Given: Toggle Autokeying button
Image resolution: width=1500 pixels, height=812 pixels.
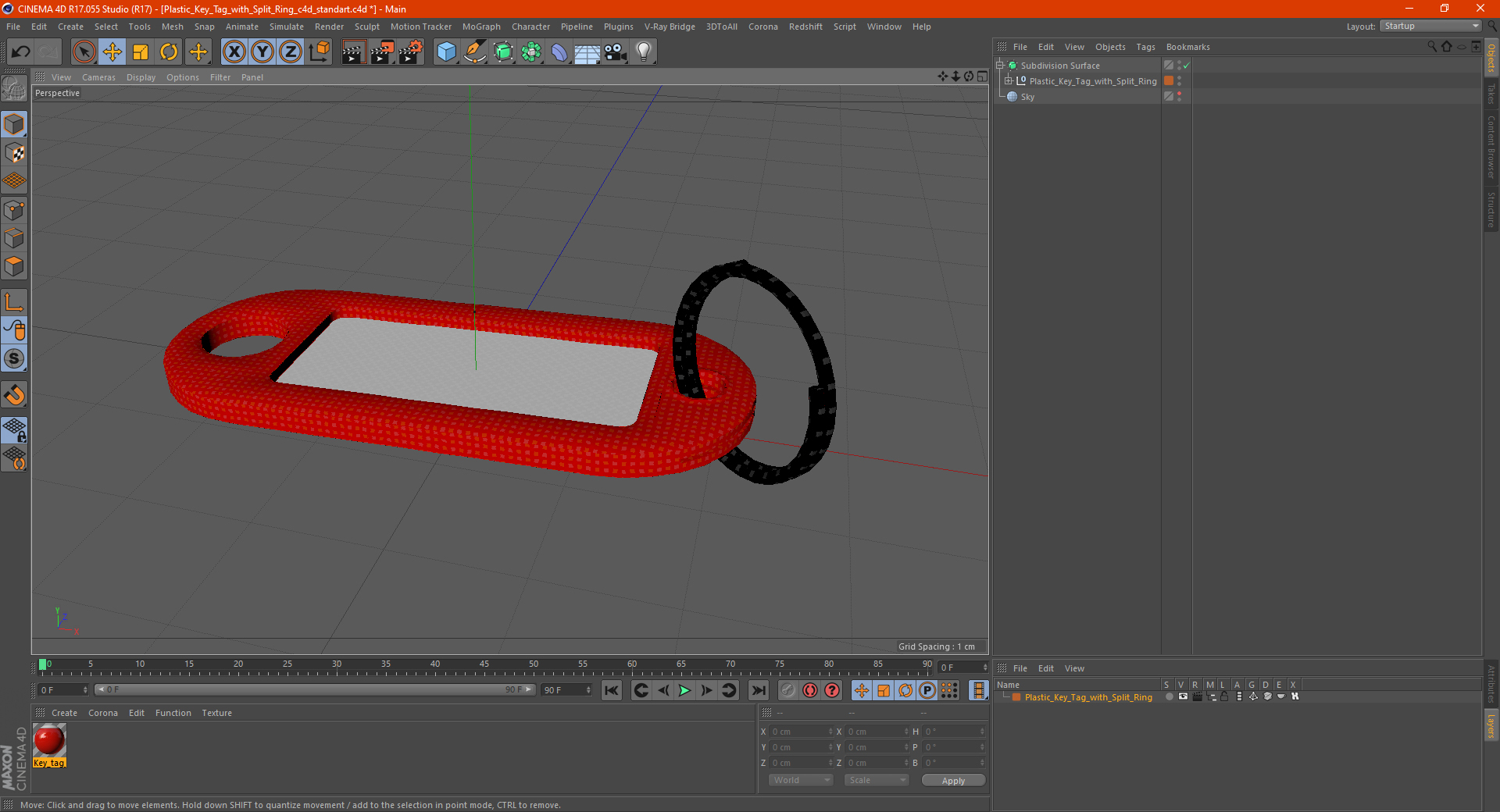Looking at the screenshot, I should click(810, 690).
